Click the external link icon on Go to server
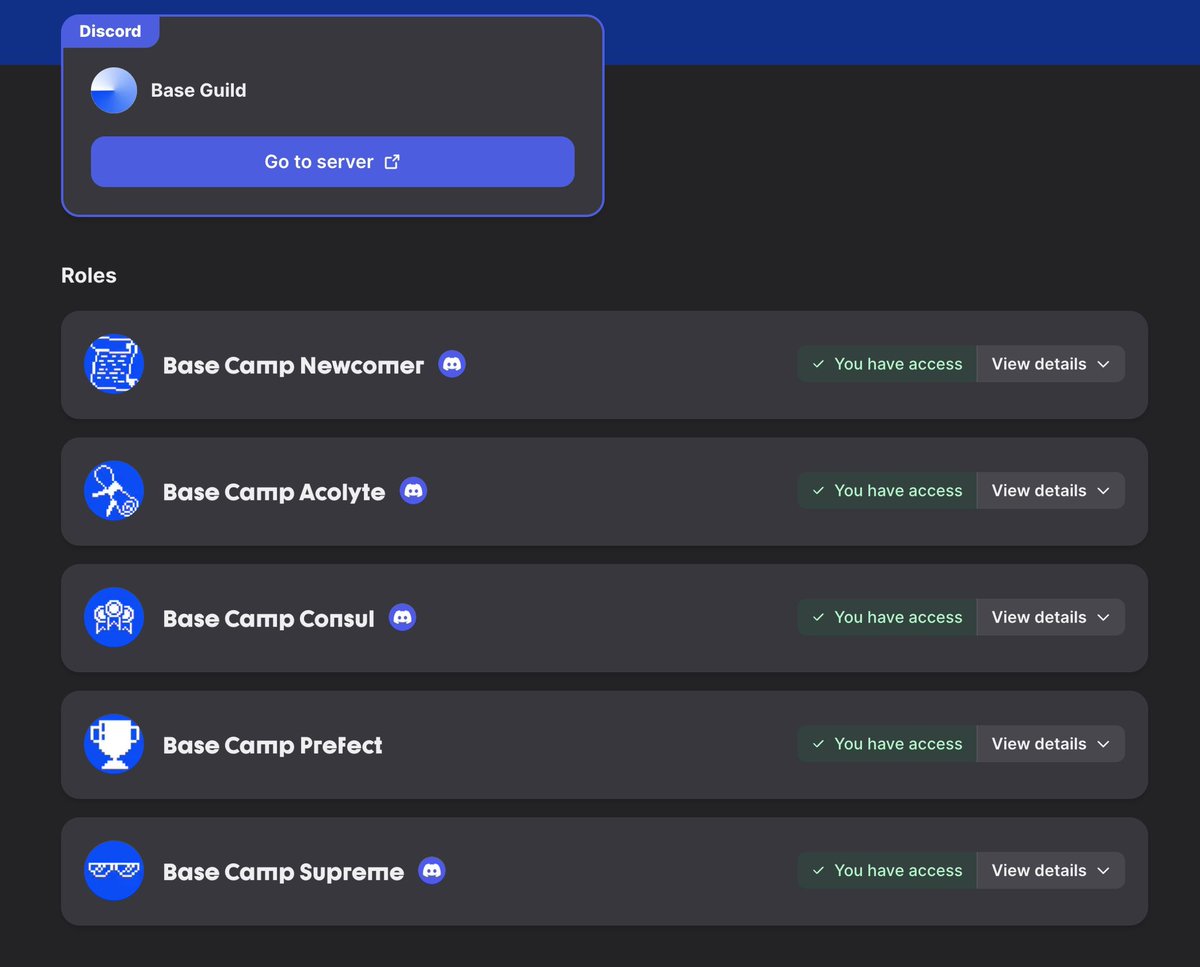The width and height of the screenshot is (1200, 967). click(392, 162)
